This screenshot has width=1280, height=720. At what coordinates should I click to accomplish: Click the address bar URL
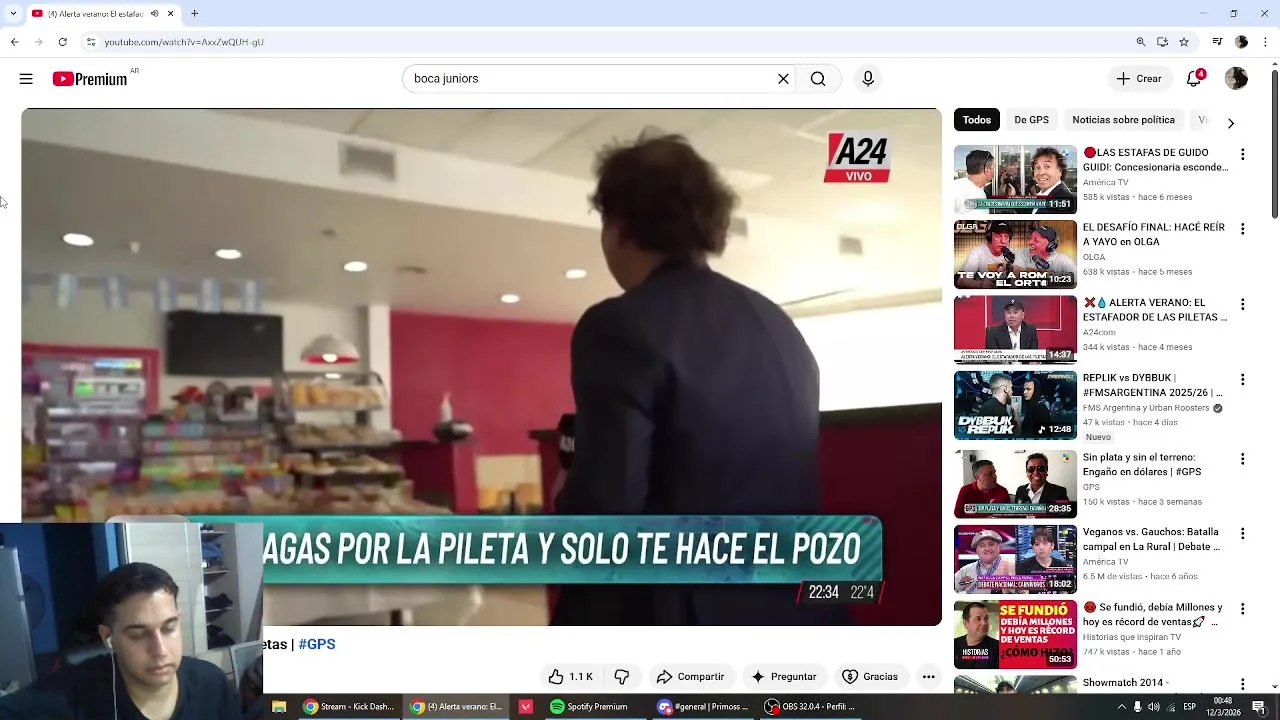(x=184, y=42)
